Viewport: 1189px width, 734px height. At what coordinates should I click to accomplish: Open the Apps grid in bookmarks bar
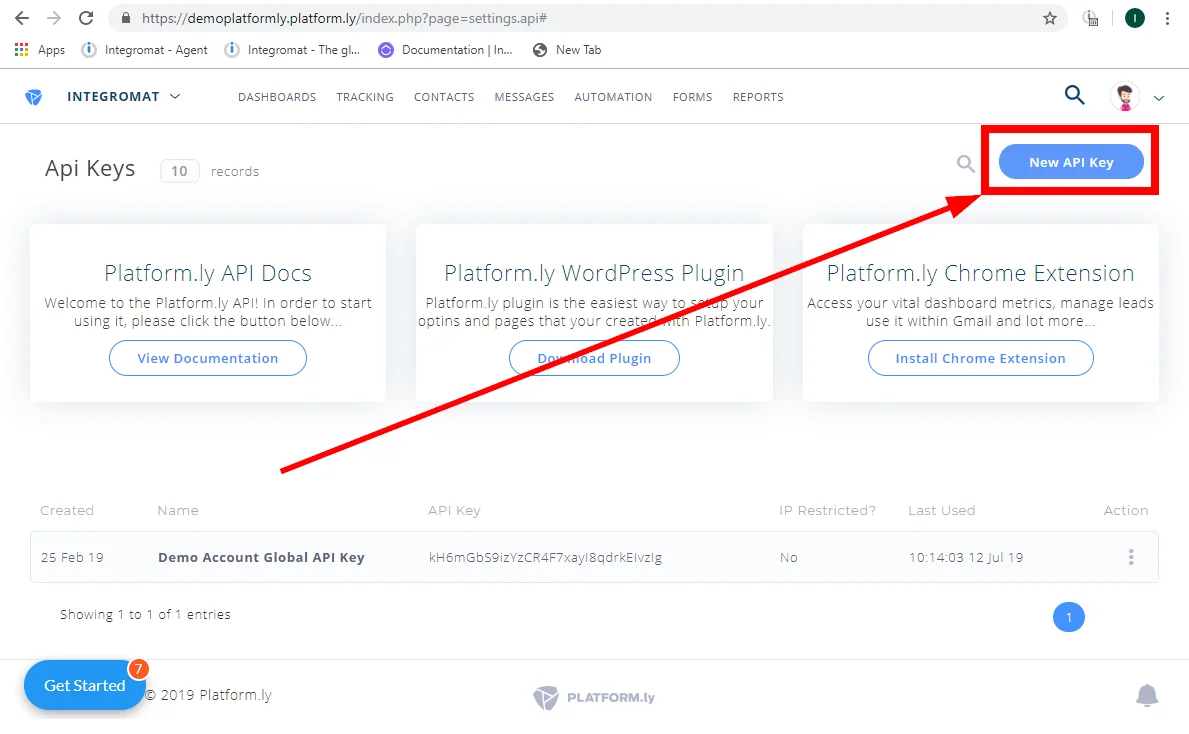point(39,50)
